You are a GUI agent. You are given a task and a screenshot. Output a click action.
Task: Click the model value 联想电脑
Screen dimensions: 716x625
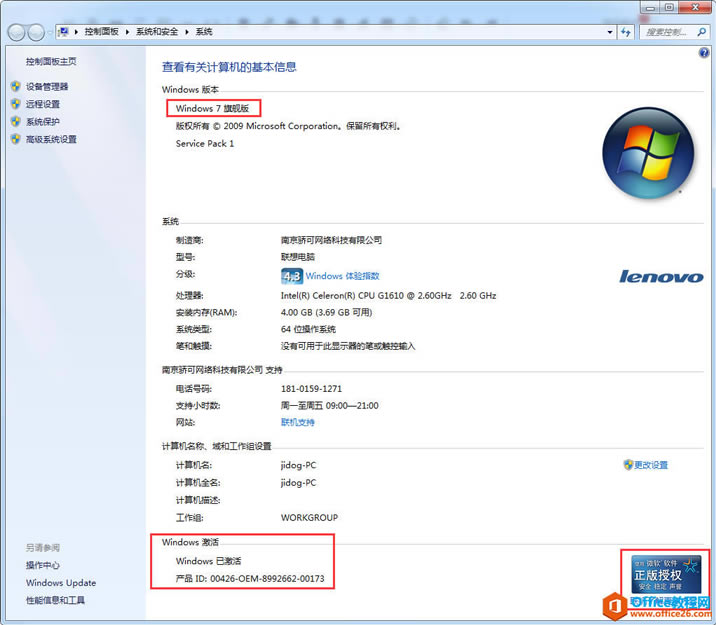[298, 257]
